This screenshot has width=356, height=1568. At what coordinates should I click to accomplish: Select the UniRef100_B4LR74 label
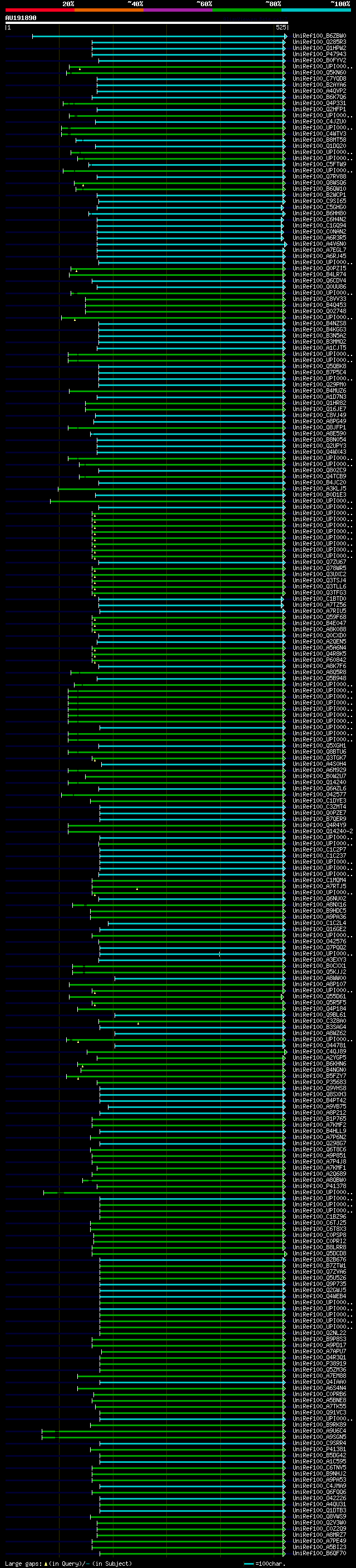click(x=319, y=275)
